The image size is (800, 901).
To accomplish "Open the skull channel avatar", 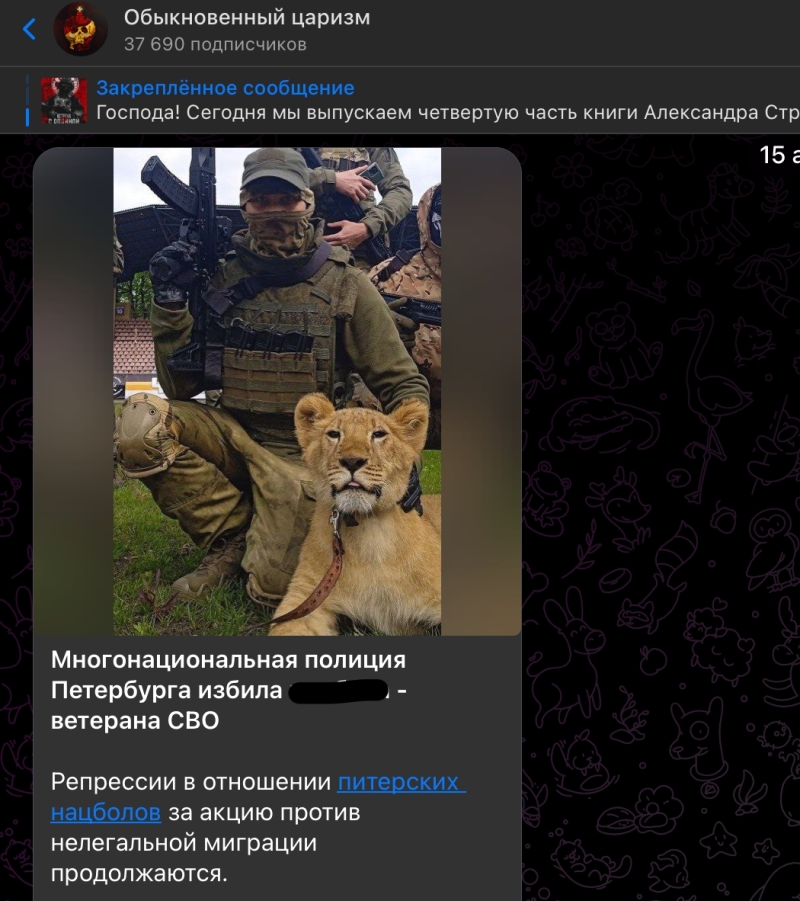I will coord(80,29).
